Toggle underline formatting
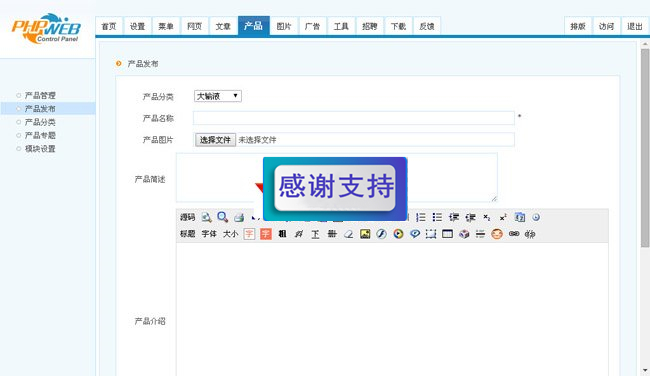650x376 pixels. click(x=315, y=234)
